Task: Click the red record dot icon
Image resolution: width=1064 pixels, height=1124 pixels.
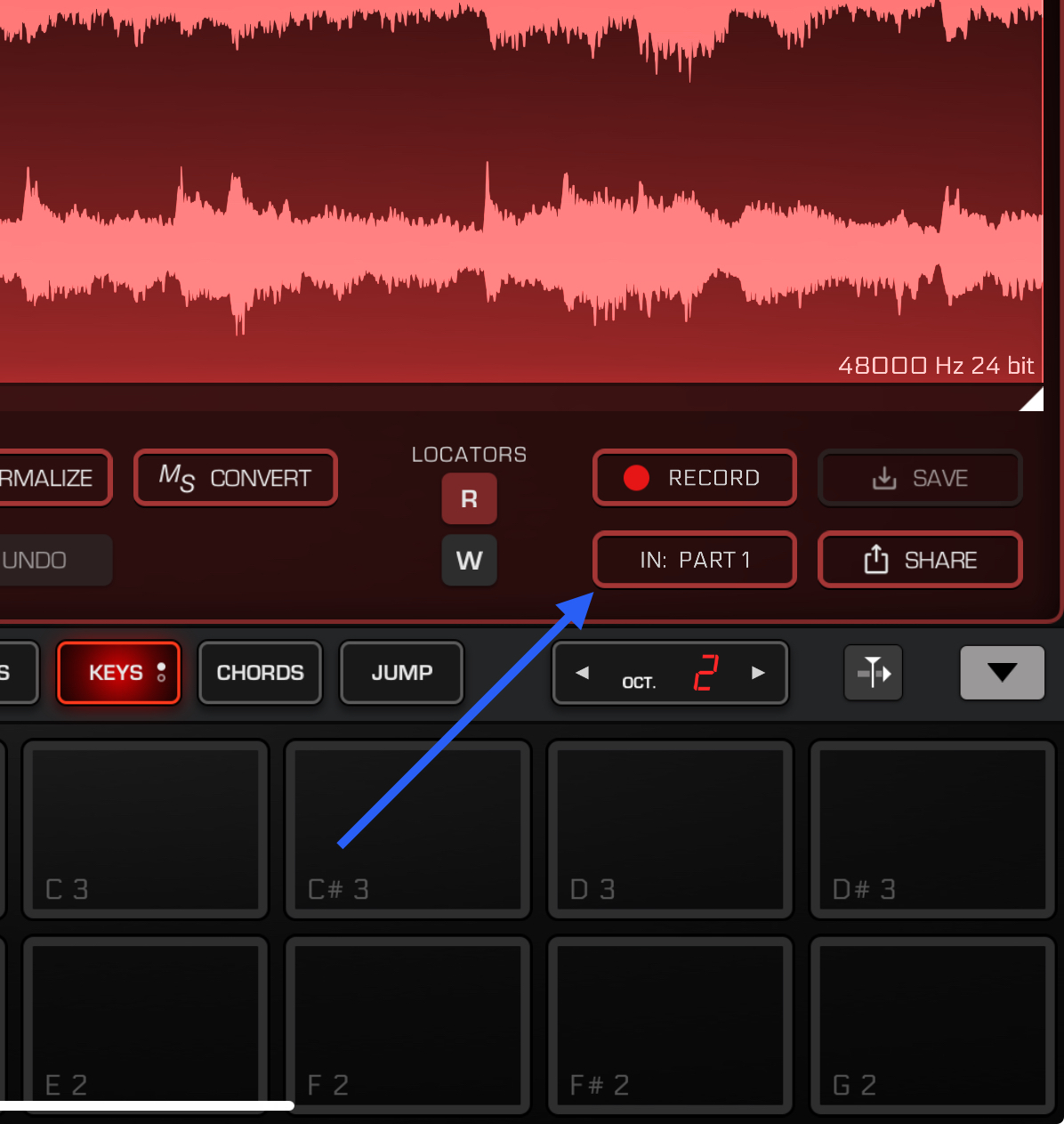Action: point(636,478)
